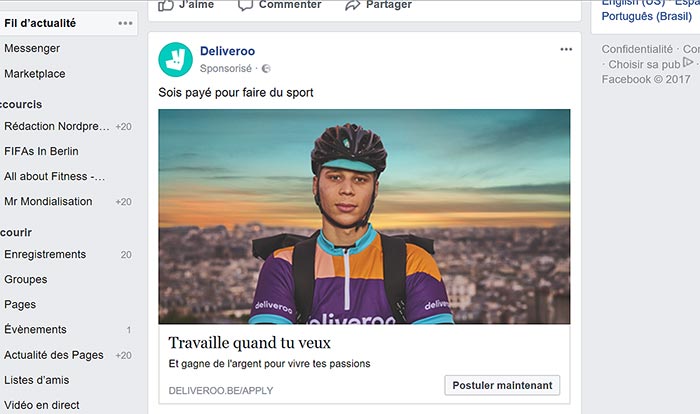Open the Deliveroo post options menu
Image resolution: width=700 pixels, height=414 pixels.
[x=567, y=49]
